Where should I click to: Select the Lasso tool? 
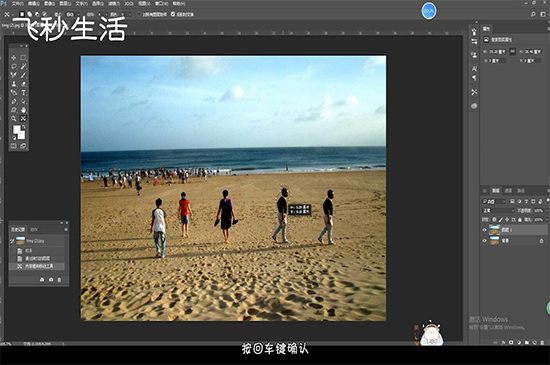tap(14, 66)
